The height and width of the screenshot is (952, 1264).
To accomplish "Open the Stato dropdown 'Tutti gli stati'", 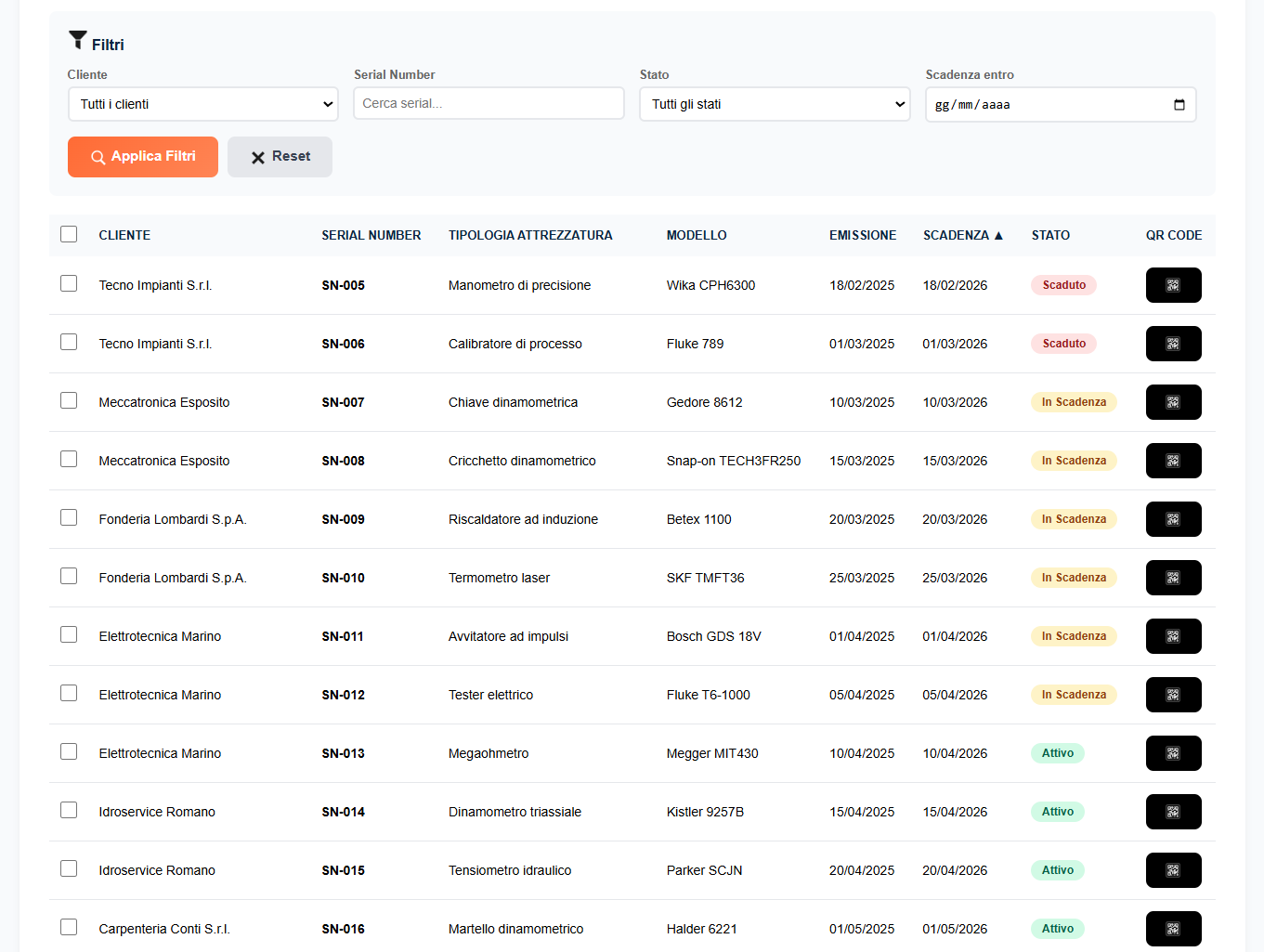I will [x=775, y=104].
